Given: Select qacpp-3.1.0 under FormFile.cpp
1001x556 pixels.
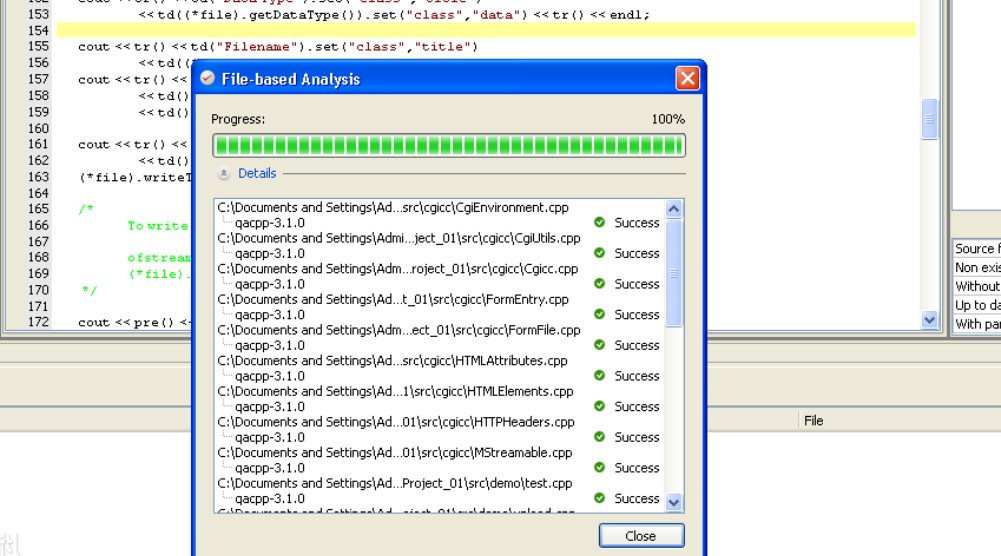Looking at the screenshot, I should (270, 346).
